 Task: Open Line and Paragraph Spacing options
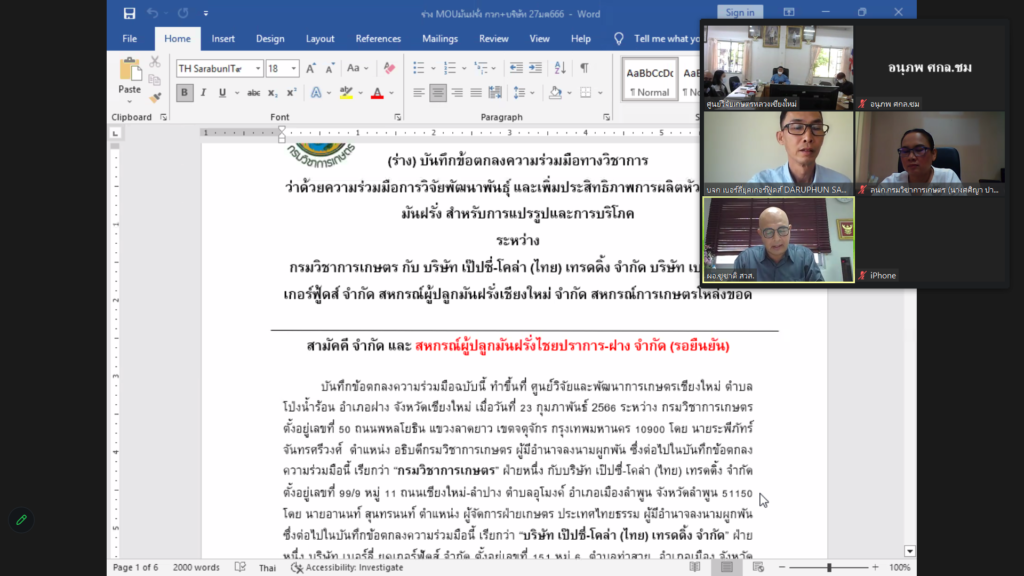(x=519, y=93)
